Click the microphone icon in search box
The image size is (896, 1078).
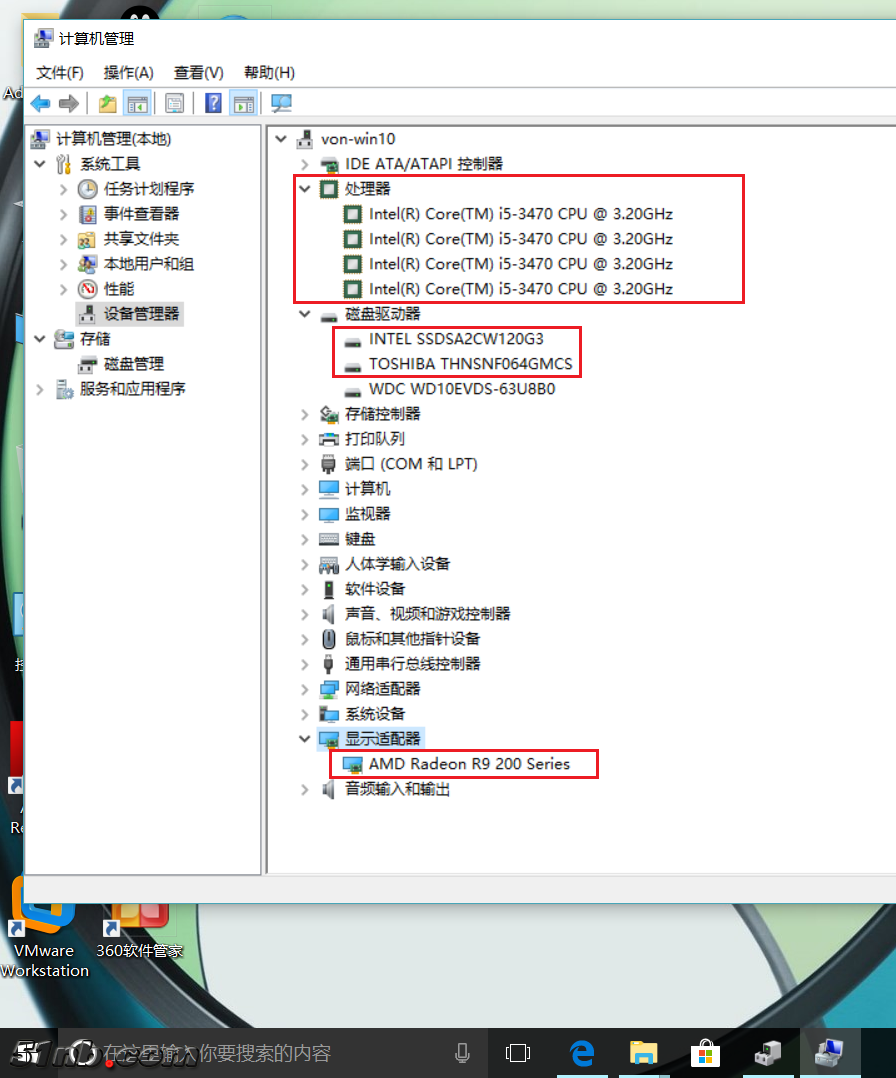point(463,1053)
